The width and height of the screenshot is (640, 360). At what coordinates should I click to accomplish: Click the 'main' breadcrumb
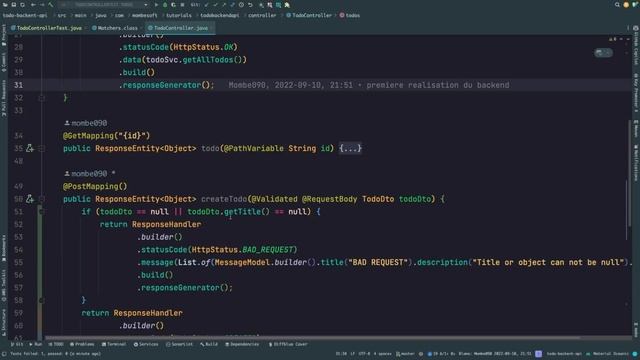coord(80,15)
